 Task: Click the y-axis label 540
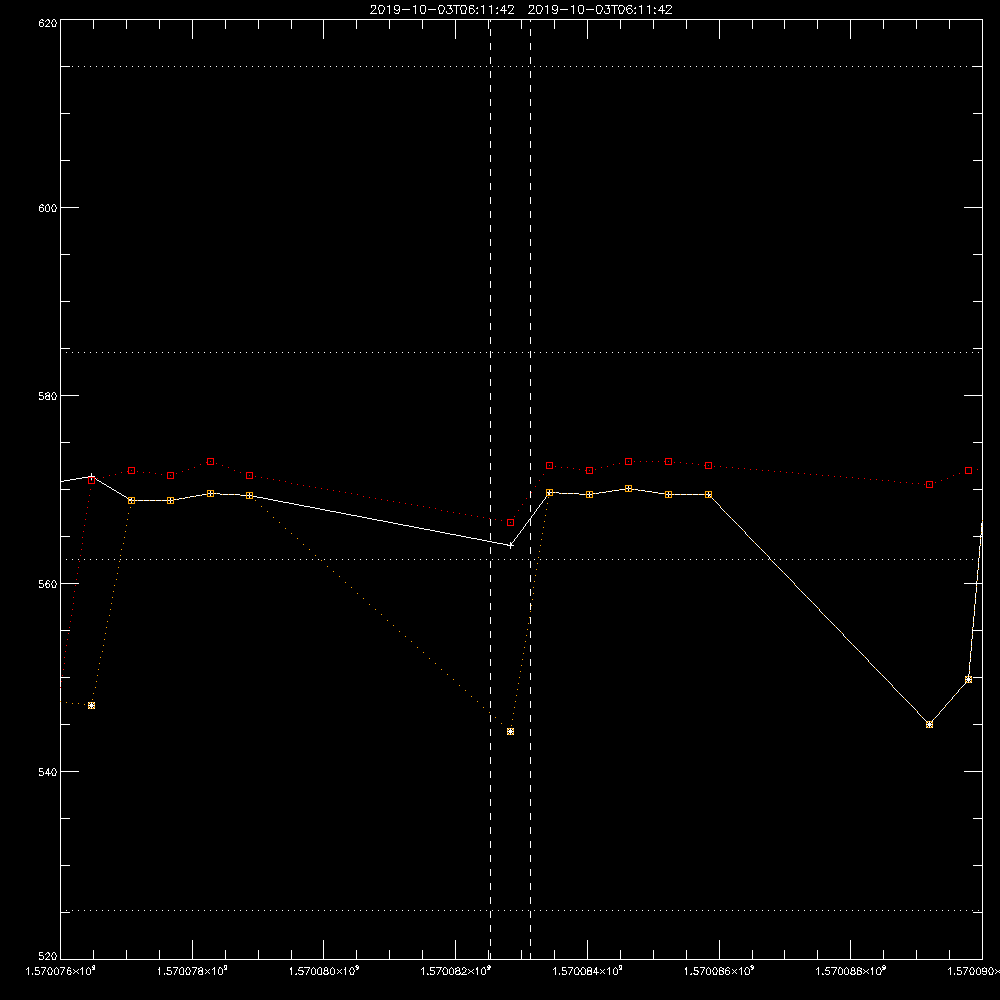pos(48,772)
